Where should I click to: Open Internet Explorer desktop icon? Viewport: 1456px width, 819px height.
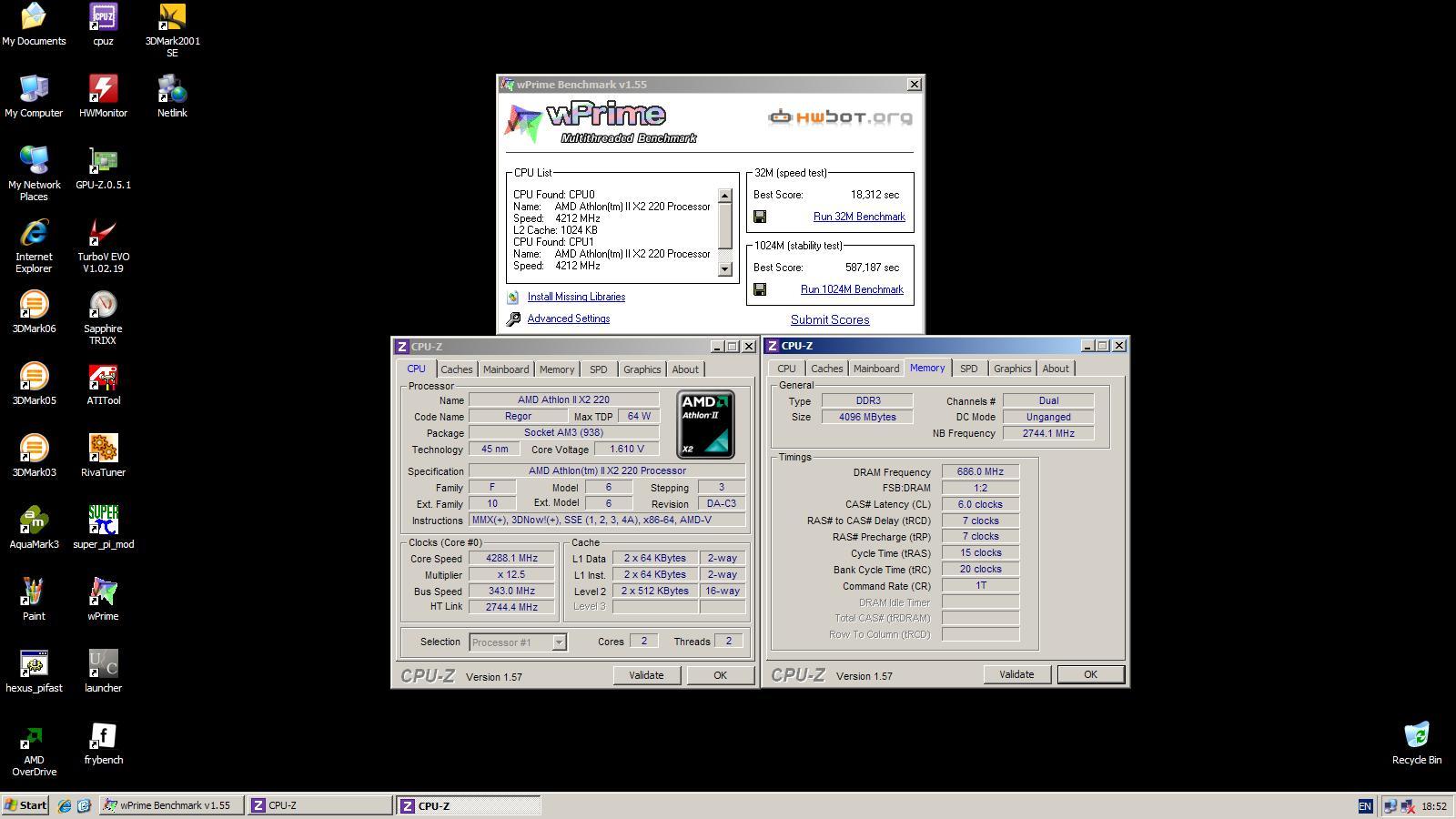(34, 246)
